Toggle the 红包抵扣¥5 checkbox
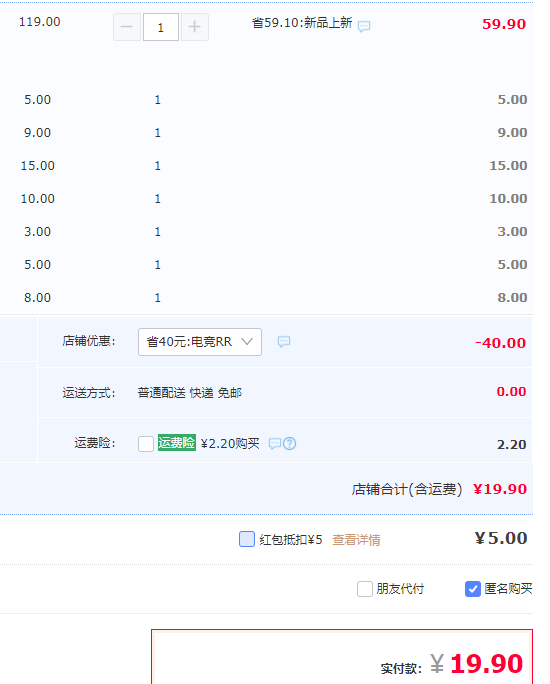This screenshot has width=550, height=684. [247, 539]
